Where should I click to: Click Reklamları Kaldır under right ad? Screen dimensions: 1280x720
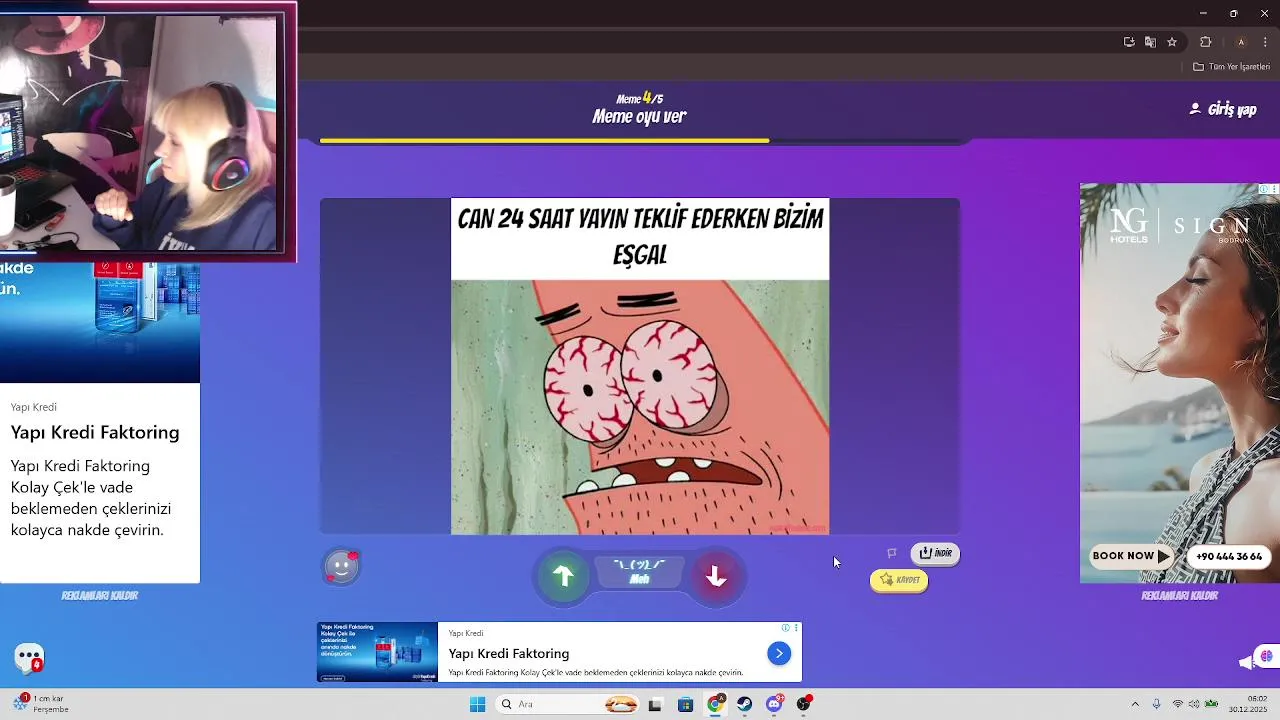pyautogui.click(x=1179, y=595)
